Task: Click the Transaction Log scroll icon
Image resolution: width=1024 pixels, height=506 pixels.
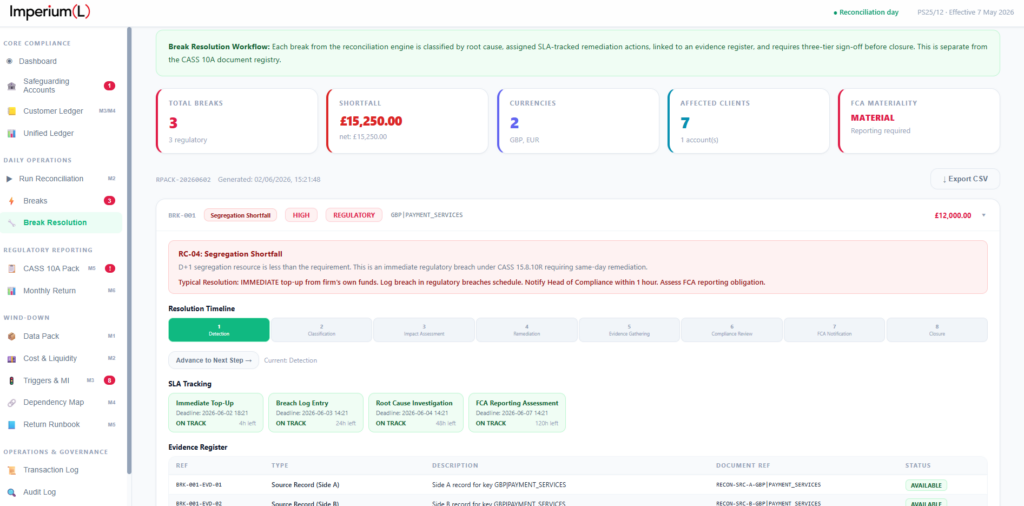Action: 11,470
